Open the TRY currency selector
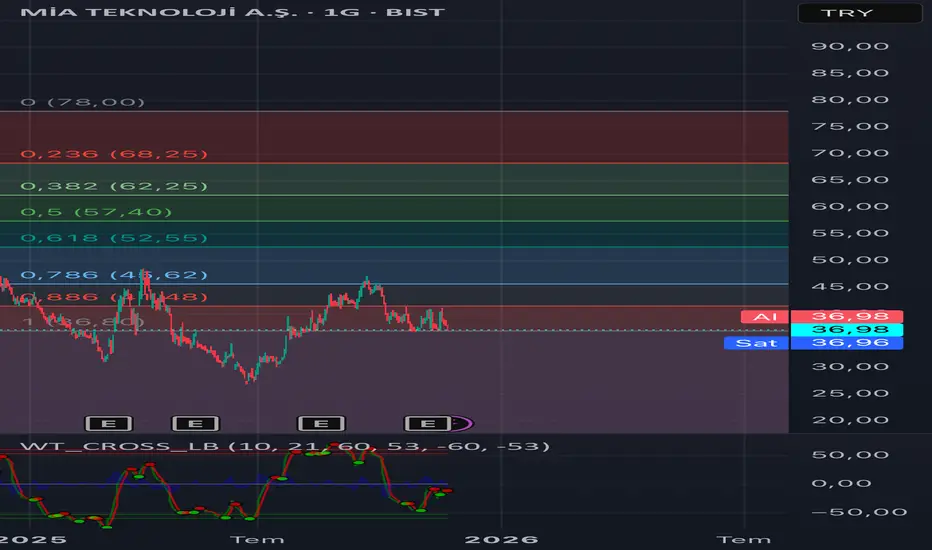 pyautogui.click(x=859, y=13)
